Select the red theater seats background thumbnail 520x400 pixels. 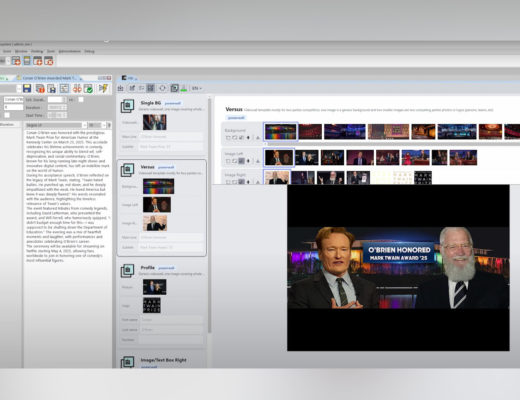pos(310,132)
